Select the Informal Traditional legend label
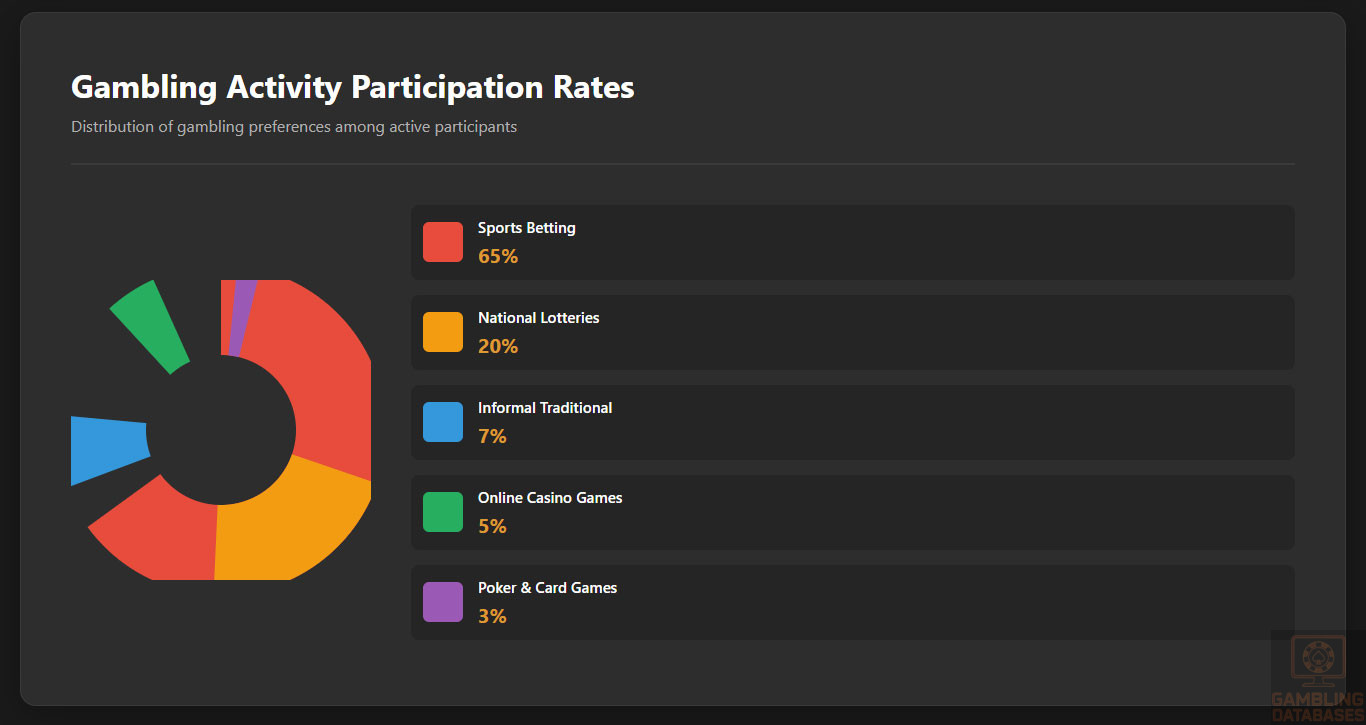Image resolution: width=1366 pixels, height=725 pixels. (x=544, y=408)
